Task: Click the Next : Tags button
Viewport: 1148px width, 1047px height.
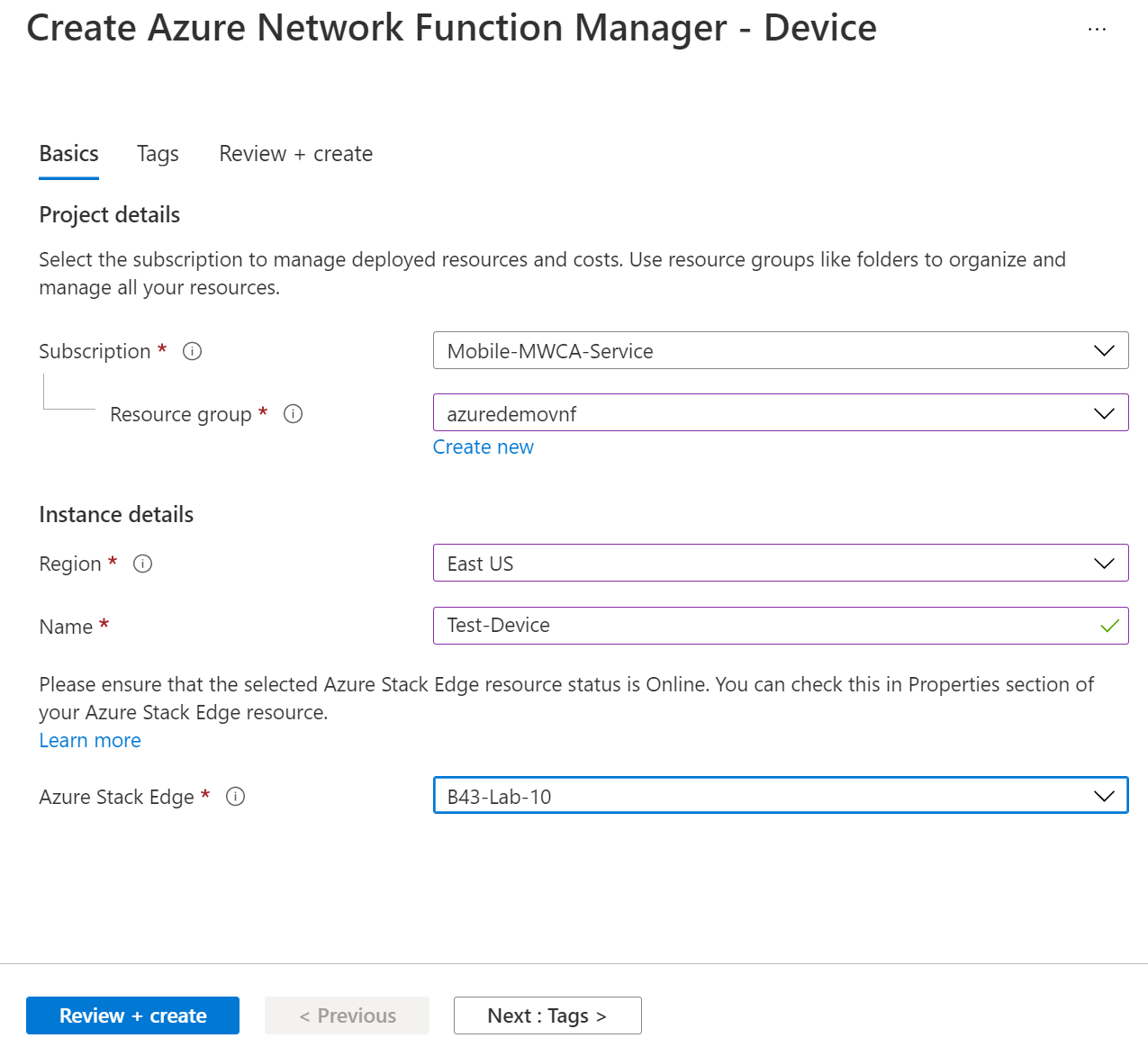Action: pyautogui.click(x=547, y=1015)
